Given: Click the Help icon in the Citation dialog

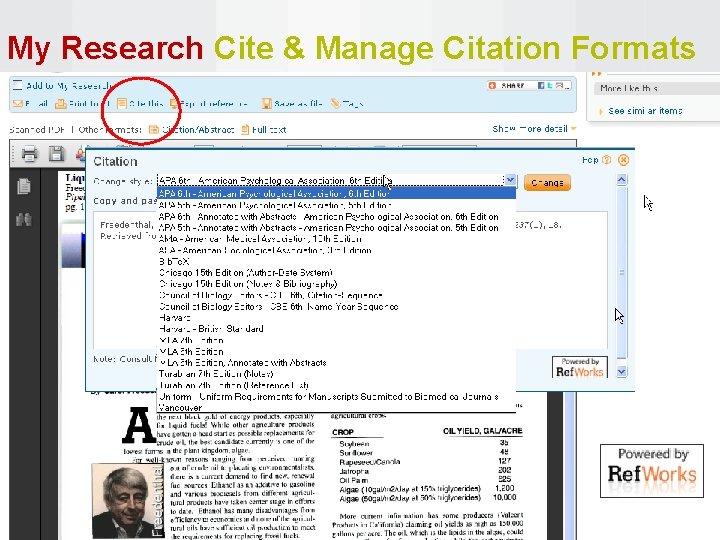Looking at the screenshot, I should (606, 160).
